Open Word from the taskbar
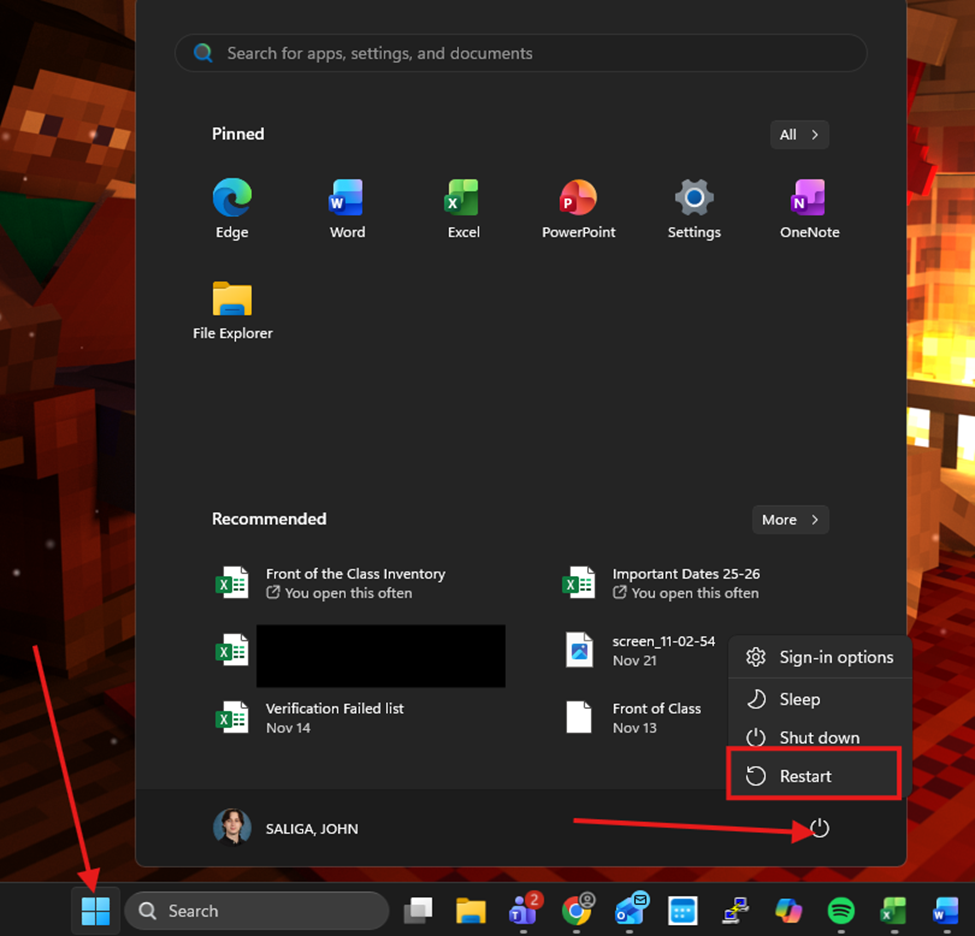Screen dimensions: 975x936 [946, 911]
